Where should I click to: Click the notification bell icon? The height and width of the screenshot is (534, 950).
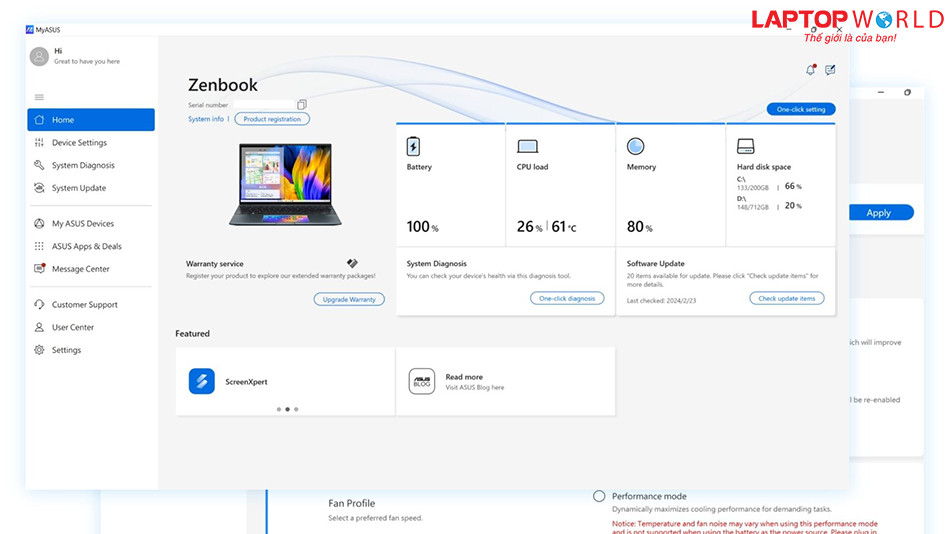(x=810, y=70)
